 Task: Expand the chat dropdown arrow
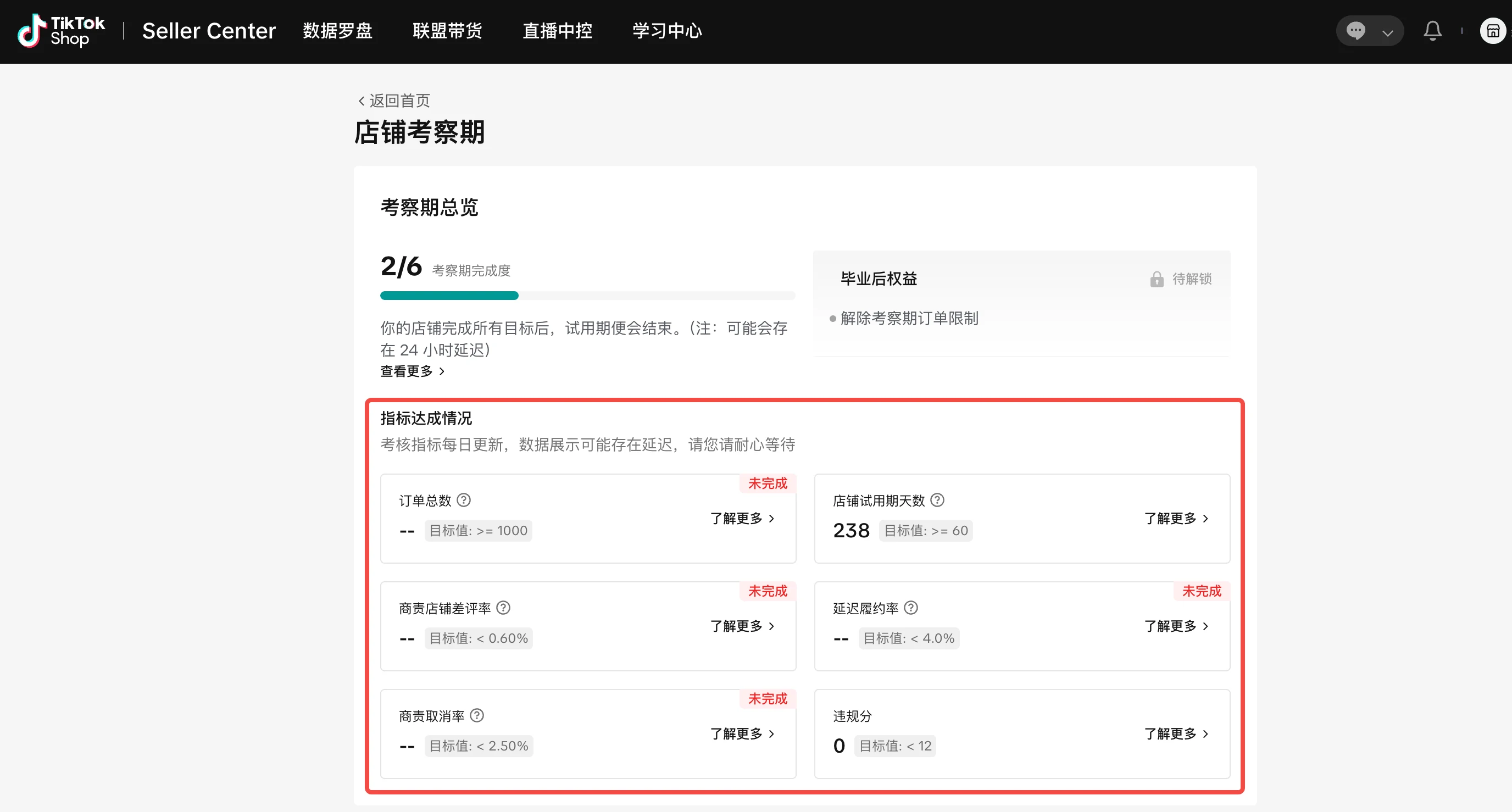coord(1388,32)
